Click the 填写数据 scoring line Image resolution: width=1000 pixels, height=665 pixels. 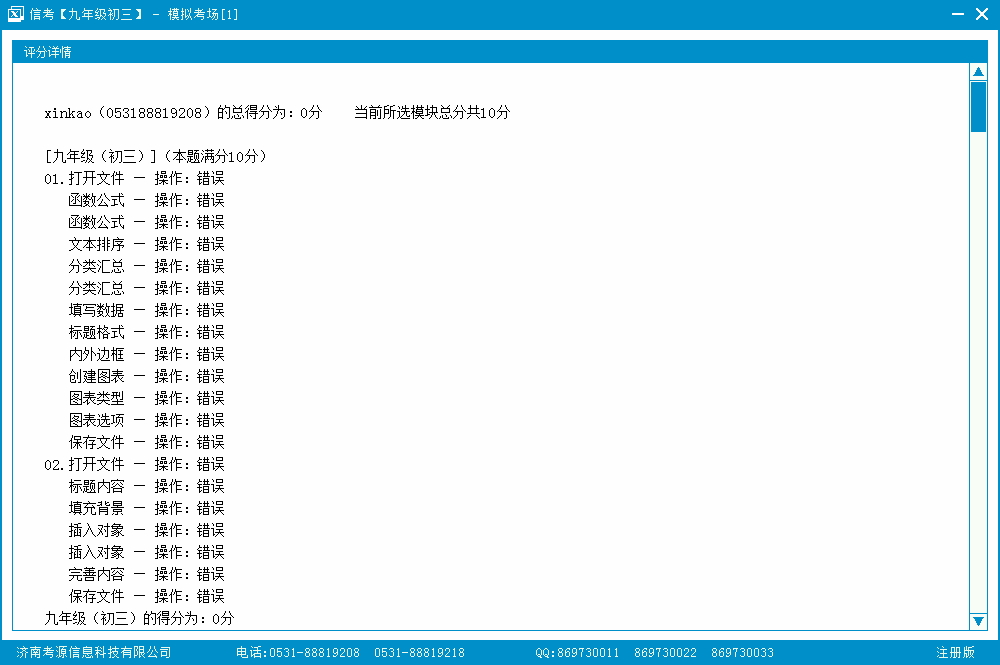click(x=146, y=310)
